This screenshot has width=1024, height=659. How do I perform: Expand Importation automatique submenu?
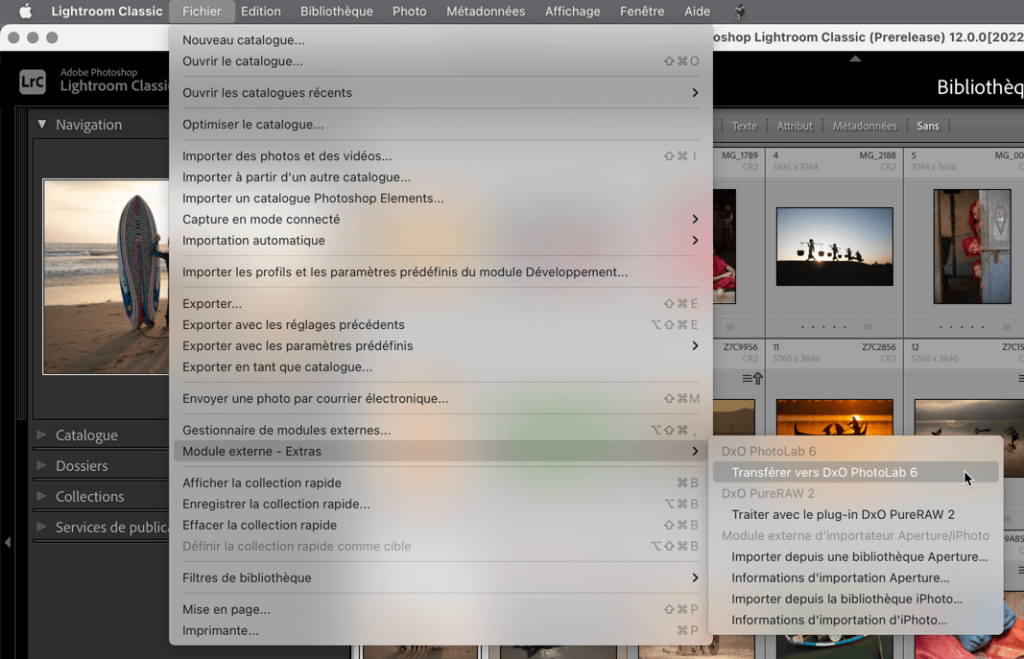tap(440, 240)
